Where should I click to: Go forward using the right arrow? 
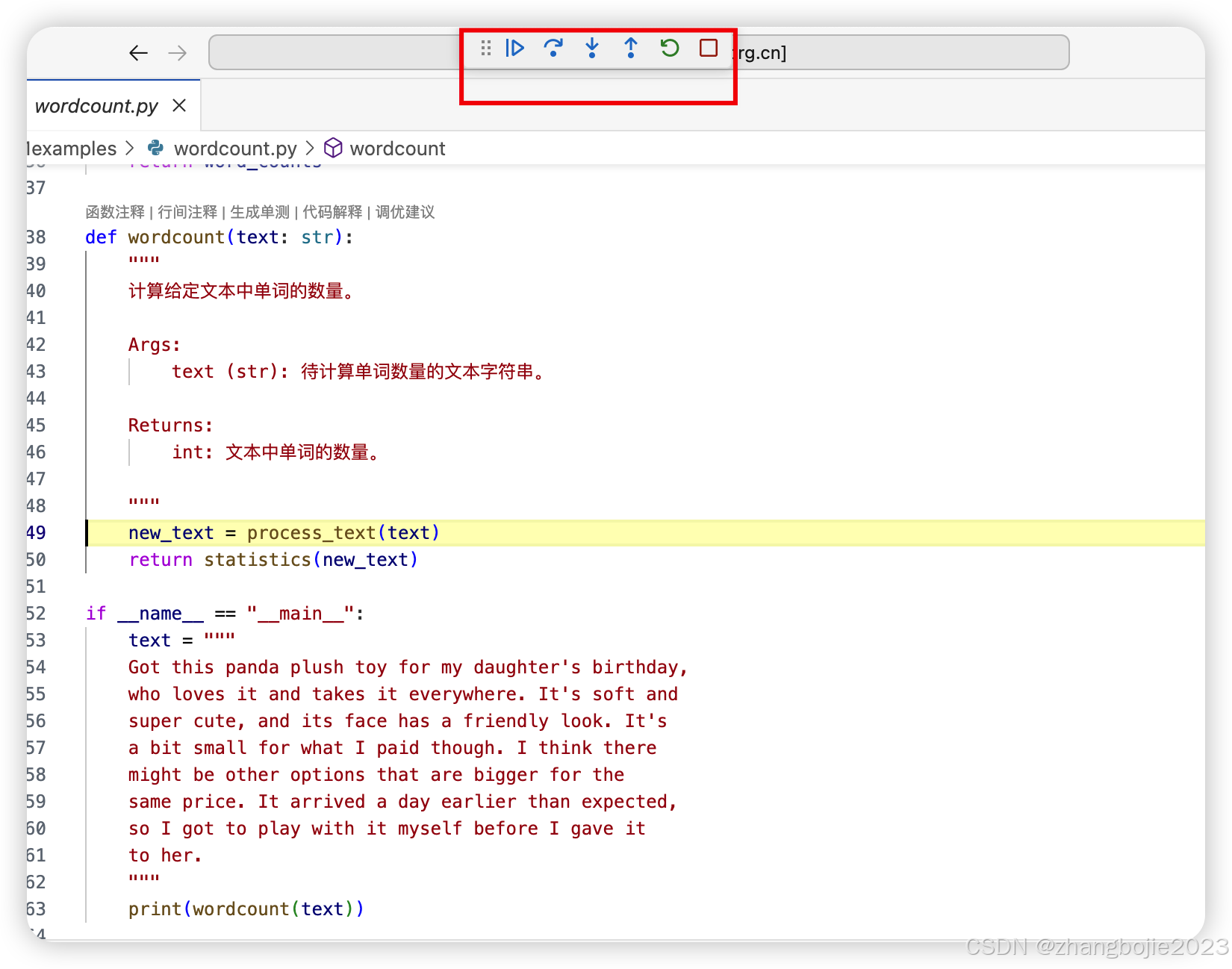(178, 53)
